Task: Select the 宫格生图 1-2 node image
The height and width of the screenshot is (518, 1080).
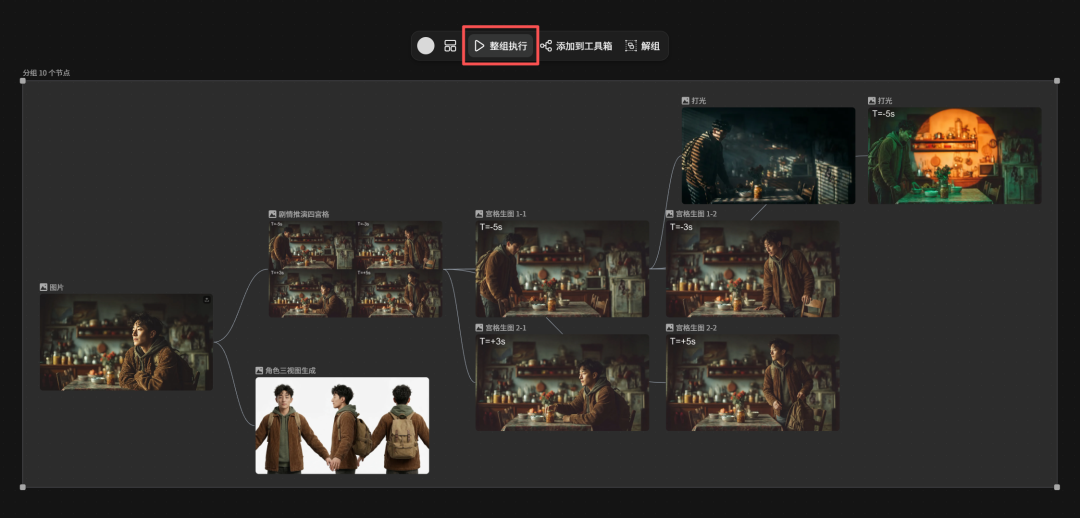Action: pyautogui.click(x=753, y=268)
